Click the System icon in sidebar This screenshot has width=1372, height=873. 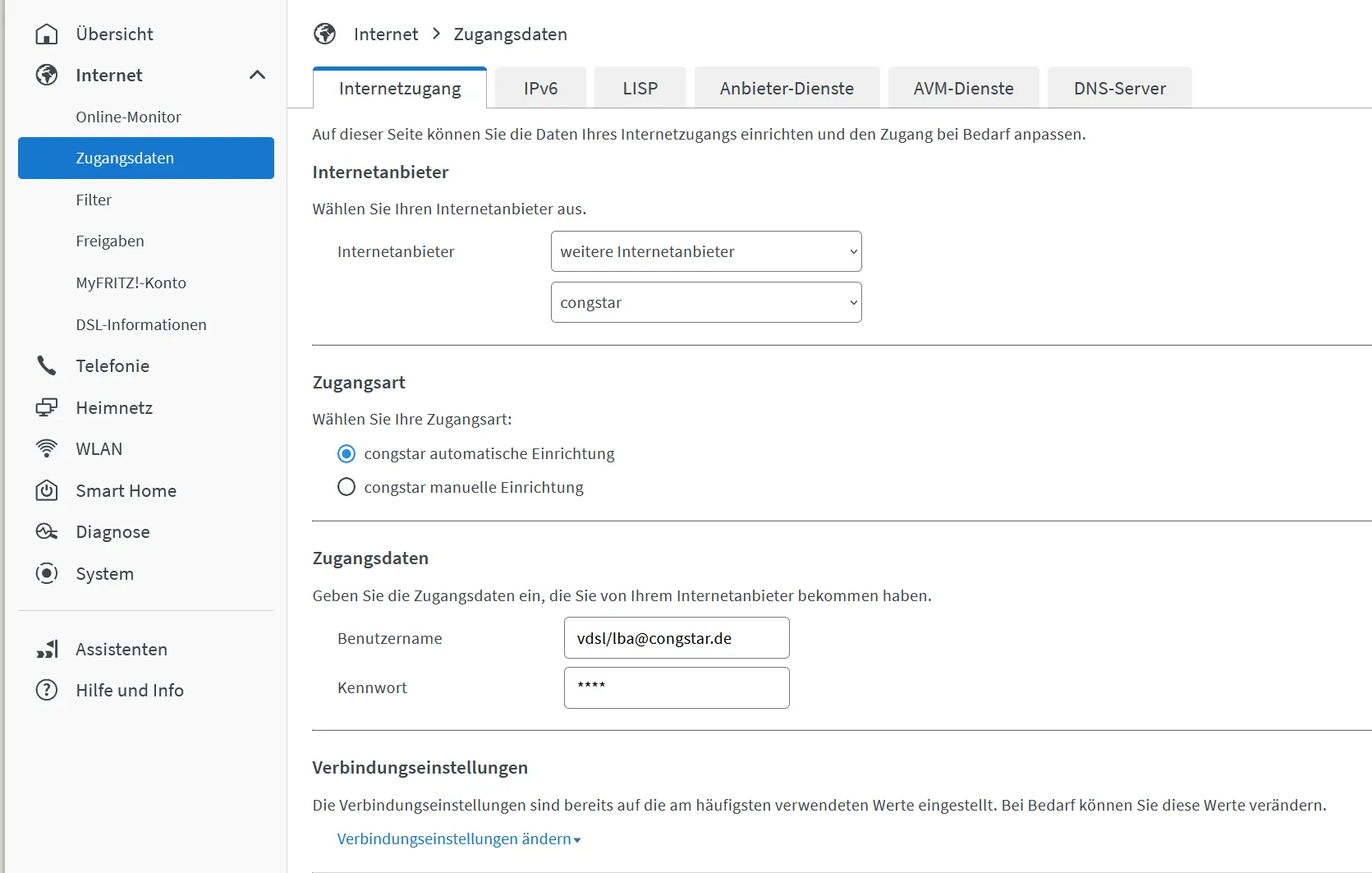pos(47,574)
